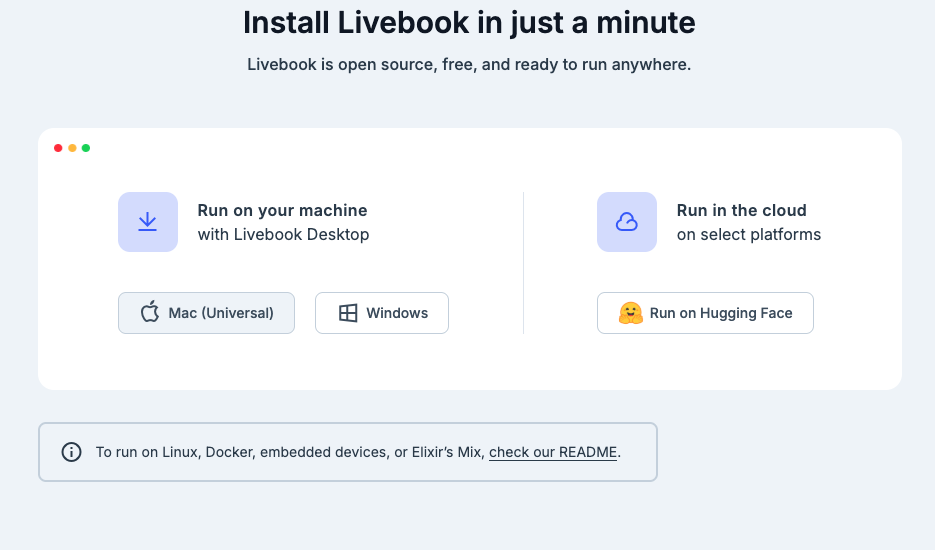Select the "Run in the cloud" heading
The image size is (935, 550).
coord(741,211)
